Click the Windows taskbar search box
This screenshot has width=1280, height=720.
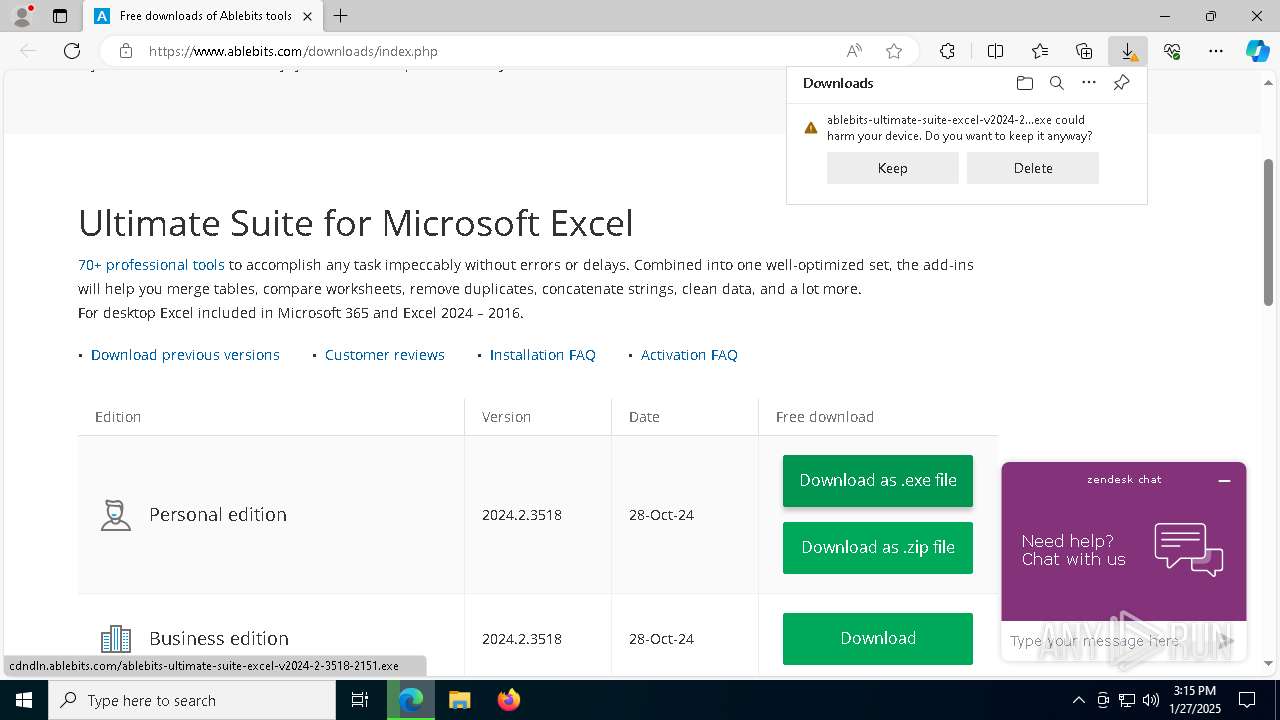192,700
